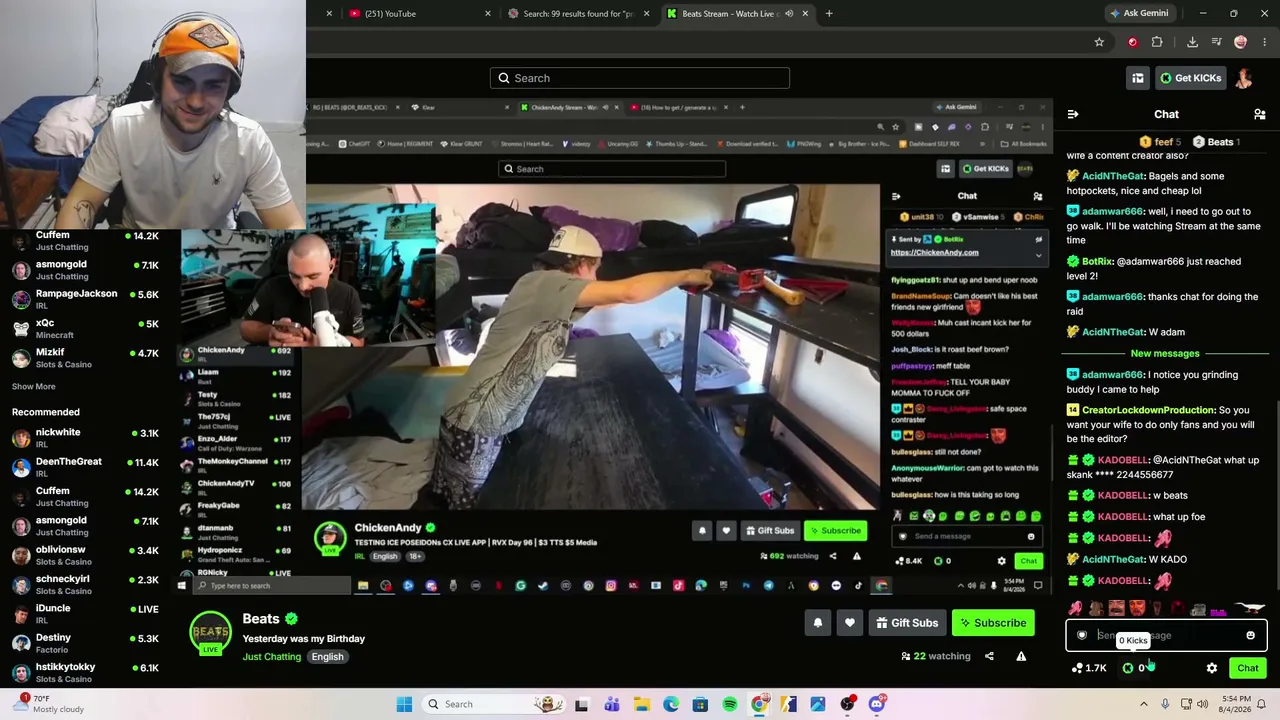The image size is (1280, 720).
Task: Open the Windows Start menu
Action: (x=404, y=704)
